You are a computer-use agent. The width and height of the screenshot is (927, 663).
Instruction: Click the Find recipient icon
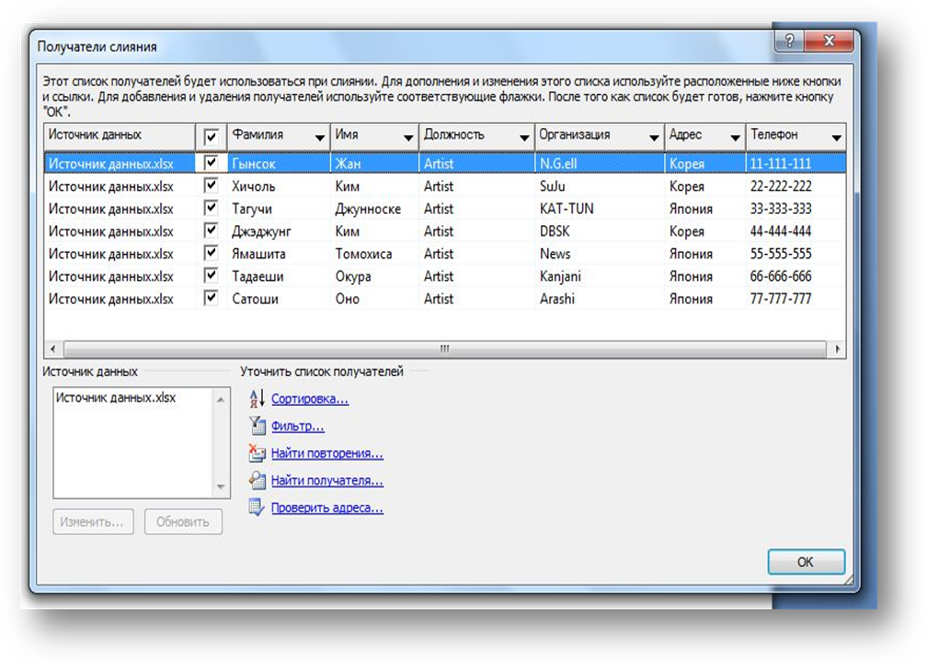256,481
